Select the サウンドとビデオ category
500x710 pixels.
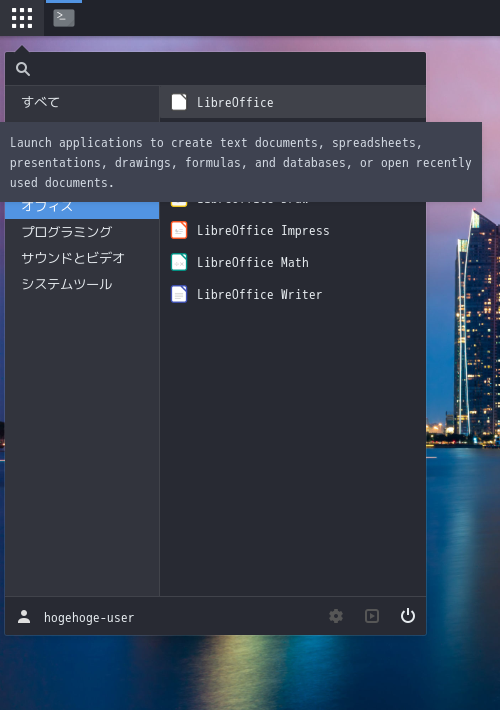click(x=82, y=258)
